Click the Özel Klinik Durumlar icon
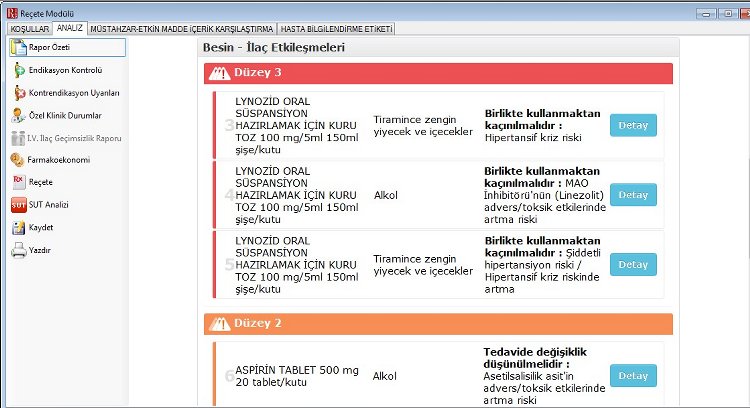The image size is (750, 408). [18, 115]
